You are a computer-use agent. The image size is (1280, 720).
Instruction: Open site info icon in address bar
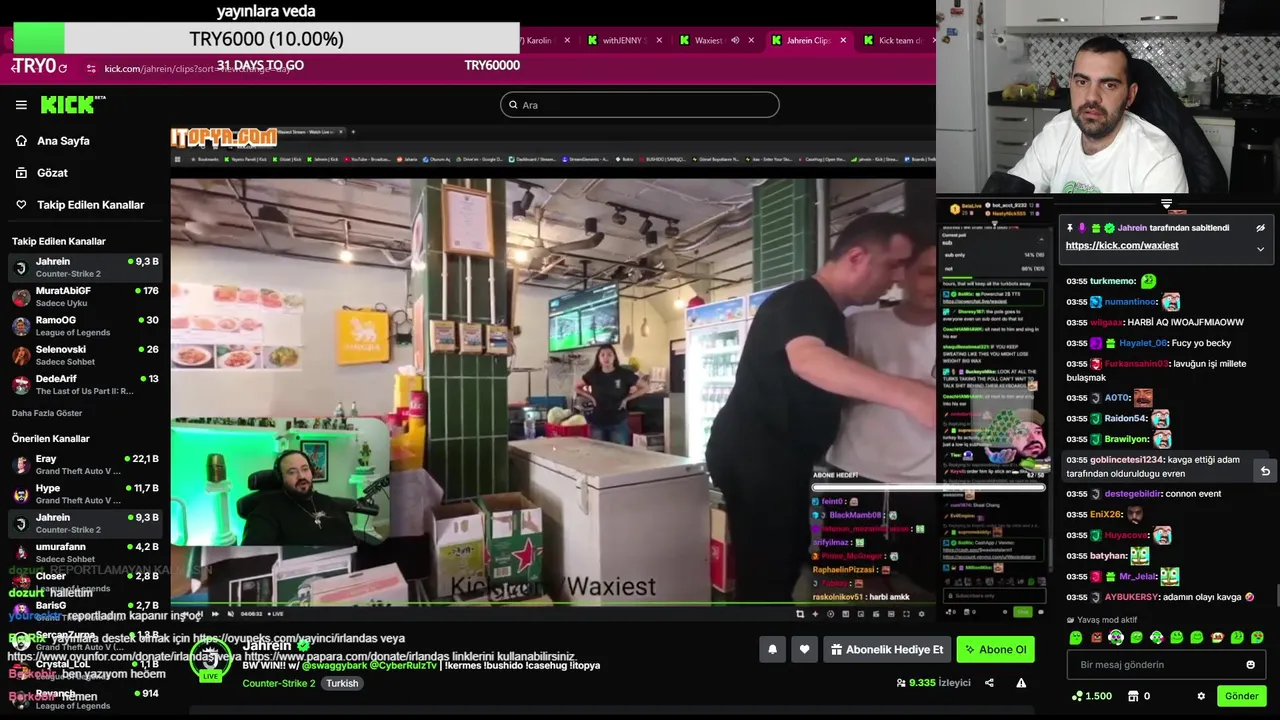coord(91,68)
